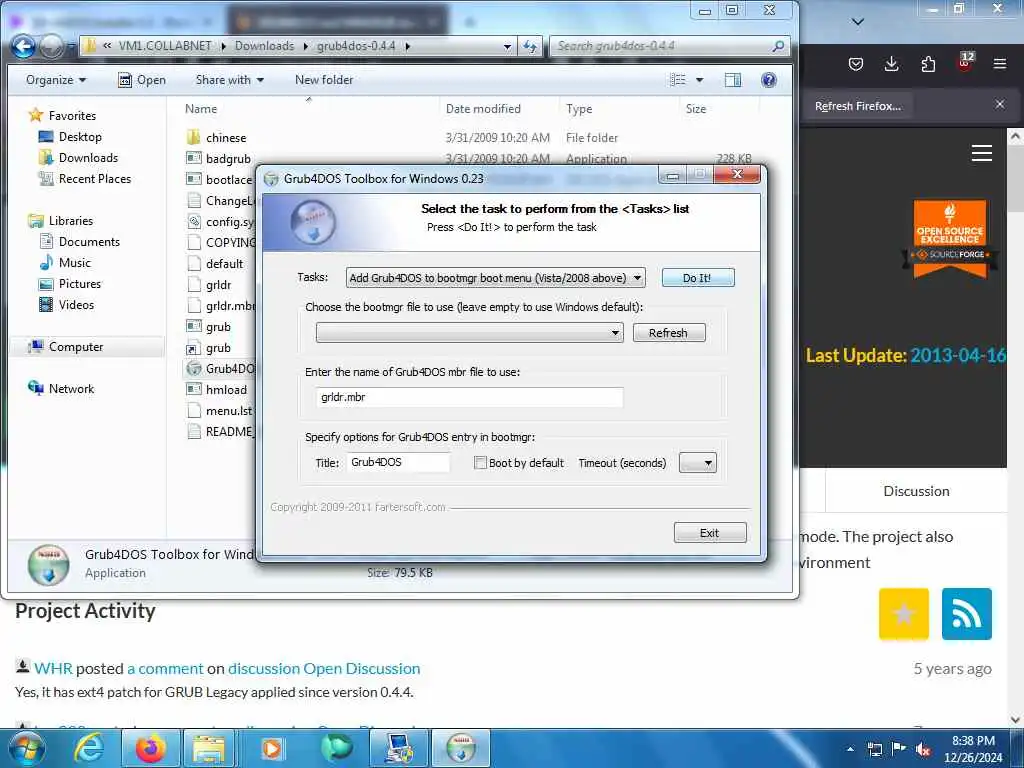The width and height of the screenshot is (1024, 768).
Task: Open the Firefox application menu
Action: tap(999, 63)
